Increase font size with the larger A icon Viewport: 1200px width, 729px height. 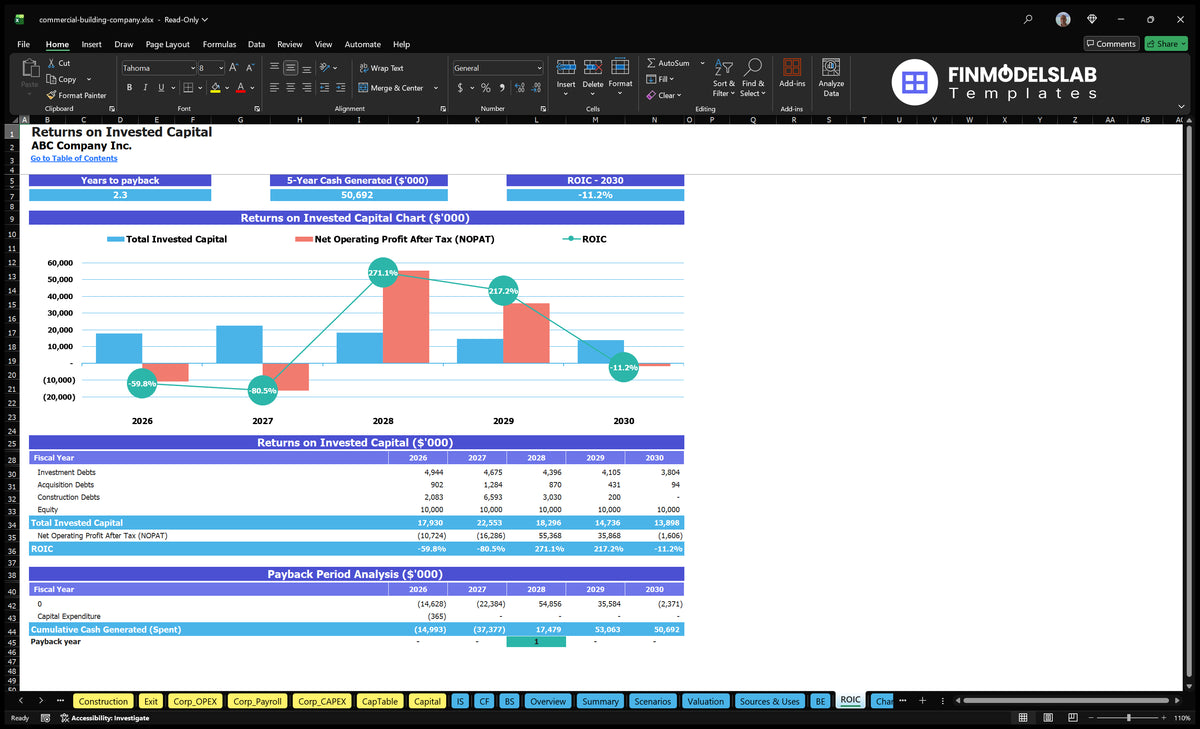(x=234, y=68)
